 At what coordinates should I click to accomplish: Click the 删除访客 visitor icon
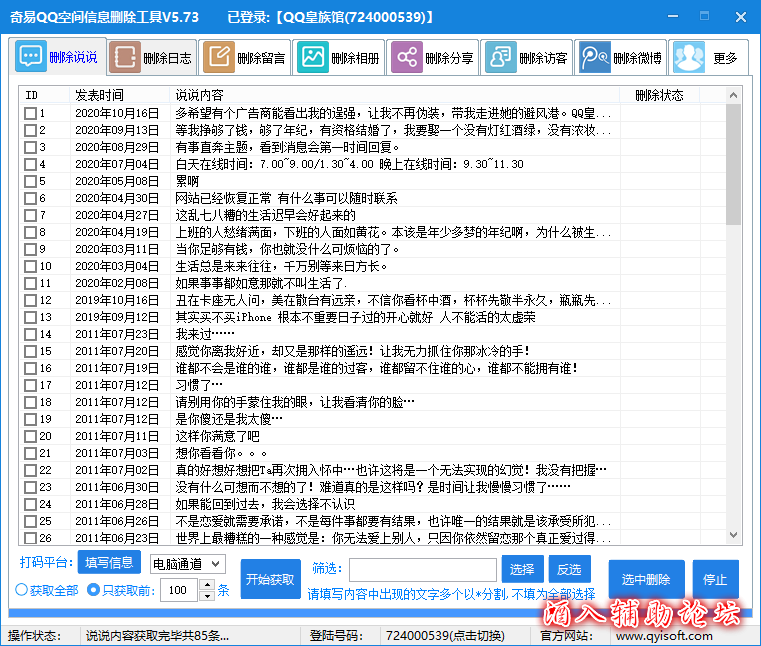click(x=500, y=58)
